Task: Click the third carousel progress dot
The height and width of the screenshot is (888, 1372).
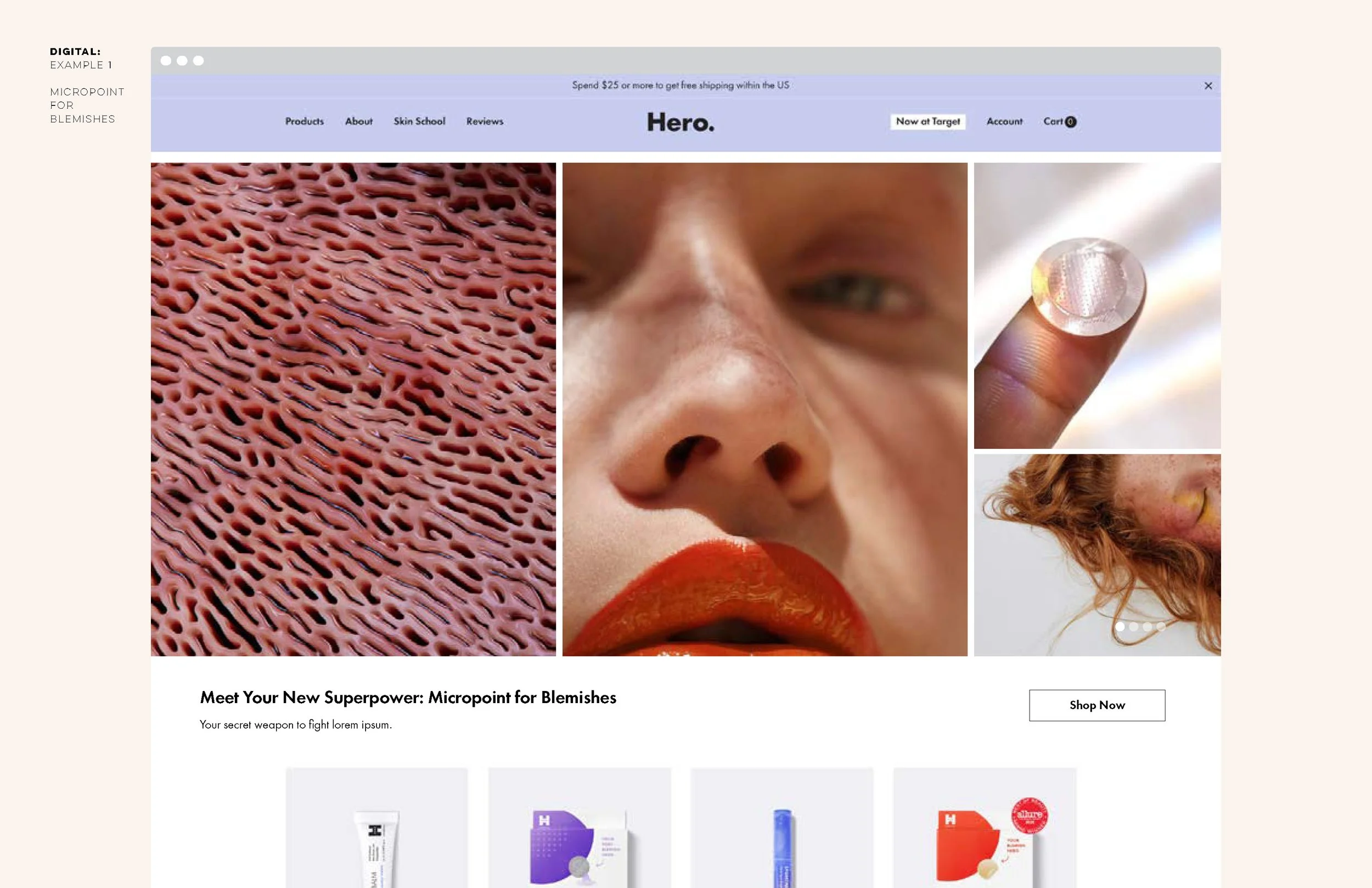Action: click(x=1147, y=627)
